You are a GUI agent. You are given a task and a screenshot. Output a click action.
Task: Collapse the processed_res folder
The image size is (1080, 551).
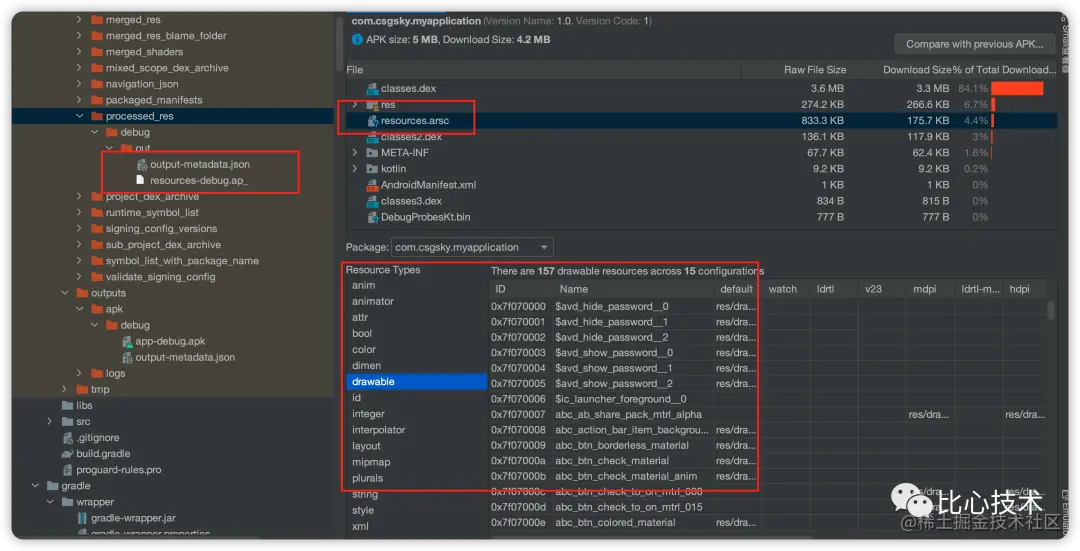pyautogui.click(x=79, y=116)
